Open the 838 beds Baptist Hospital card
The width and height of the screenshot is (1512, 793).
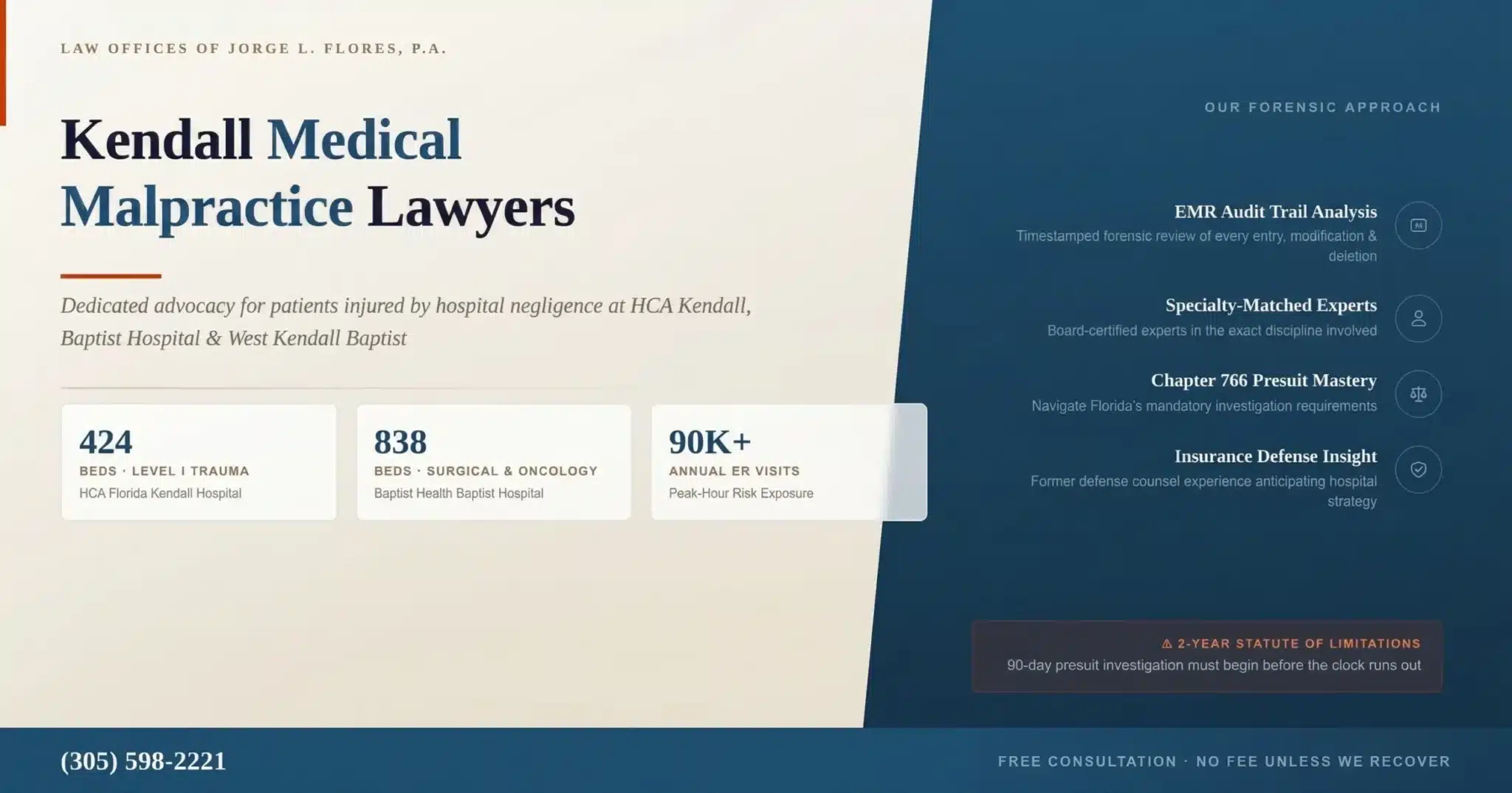point(493,462)
